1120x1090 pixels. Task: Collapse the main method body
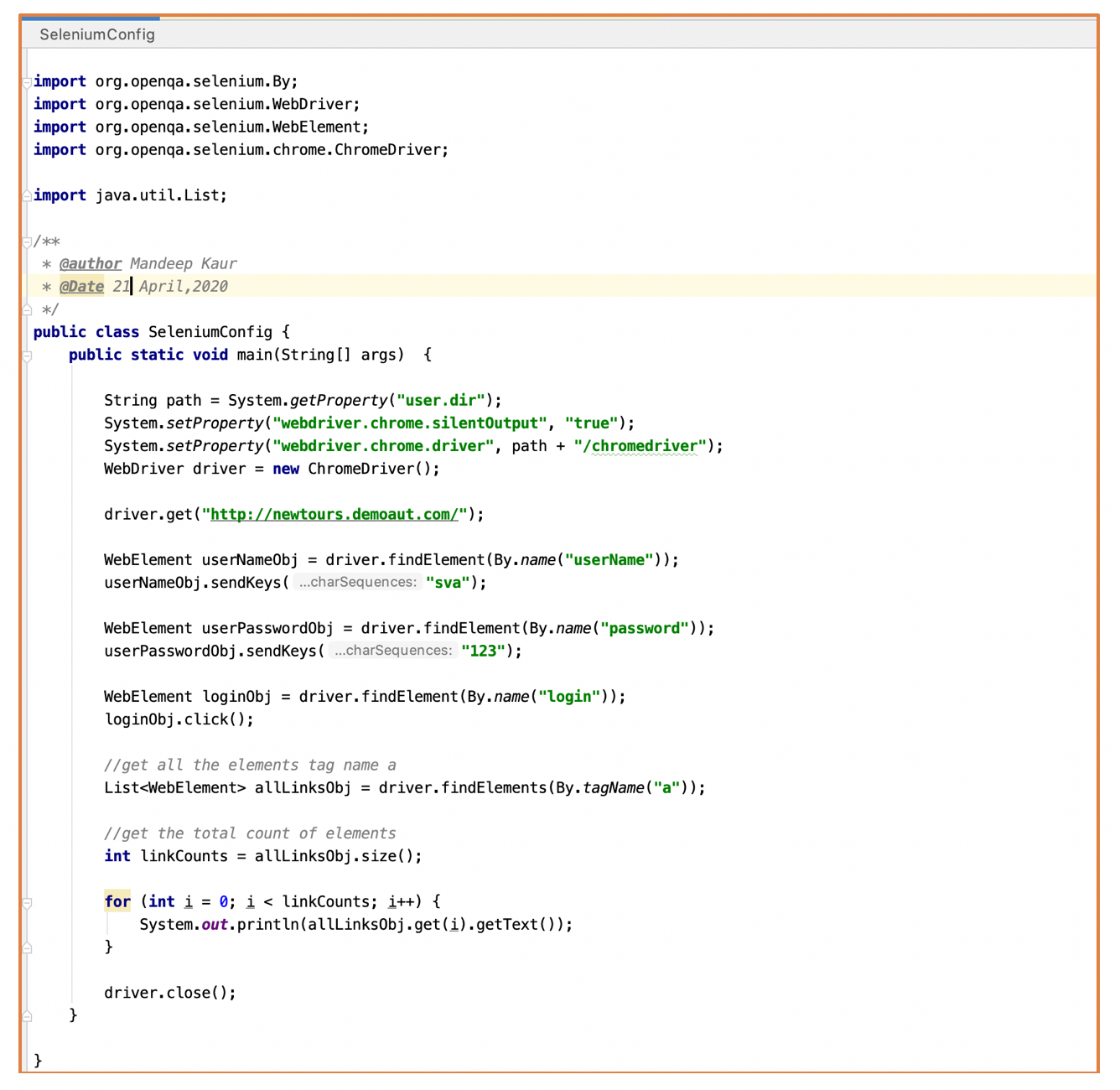click(x=26, y=355)
